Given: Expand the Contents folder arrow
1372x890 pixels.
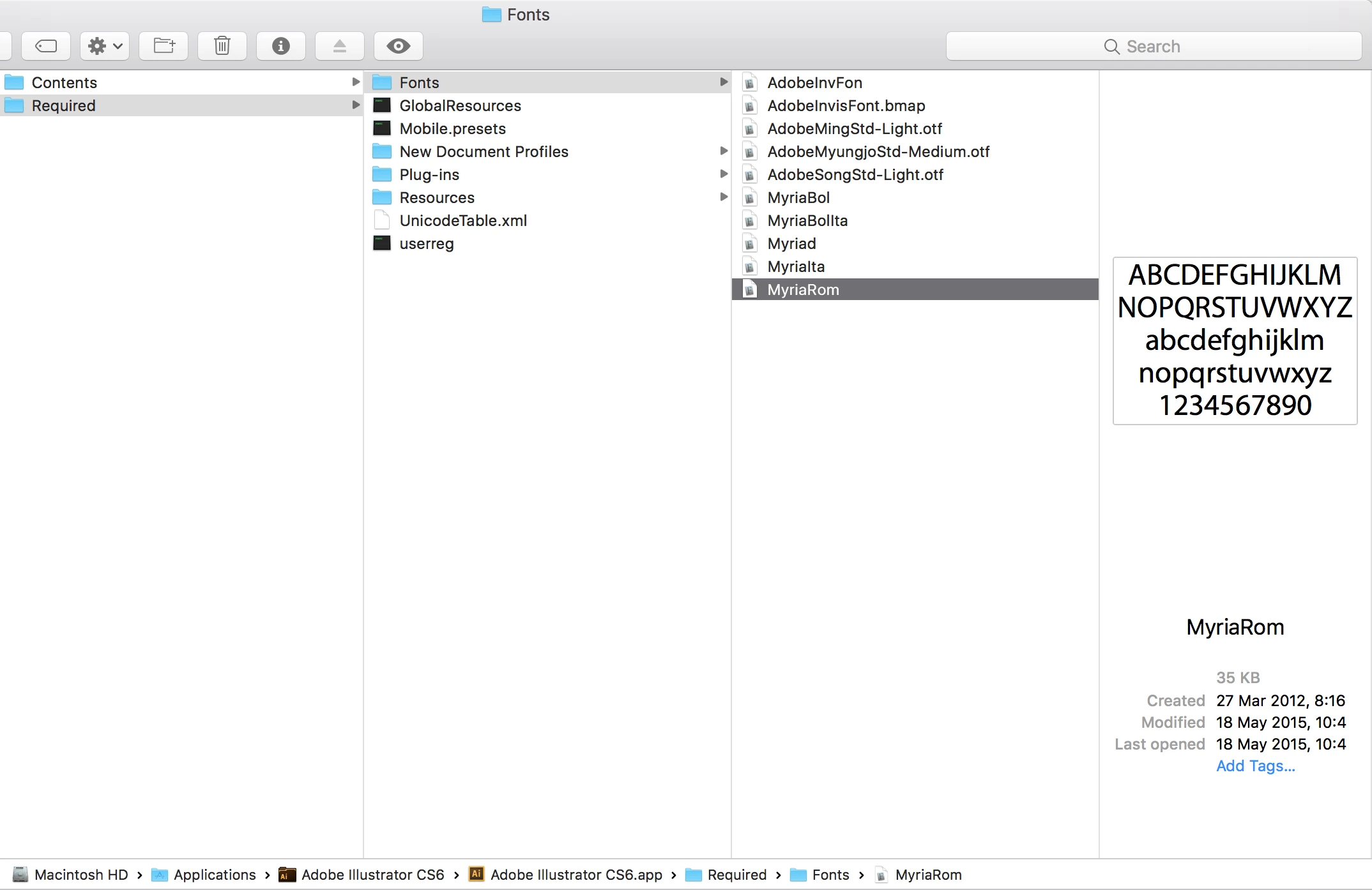Looking at the screenshot, I should click(356, 82).
